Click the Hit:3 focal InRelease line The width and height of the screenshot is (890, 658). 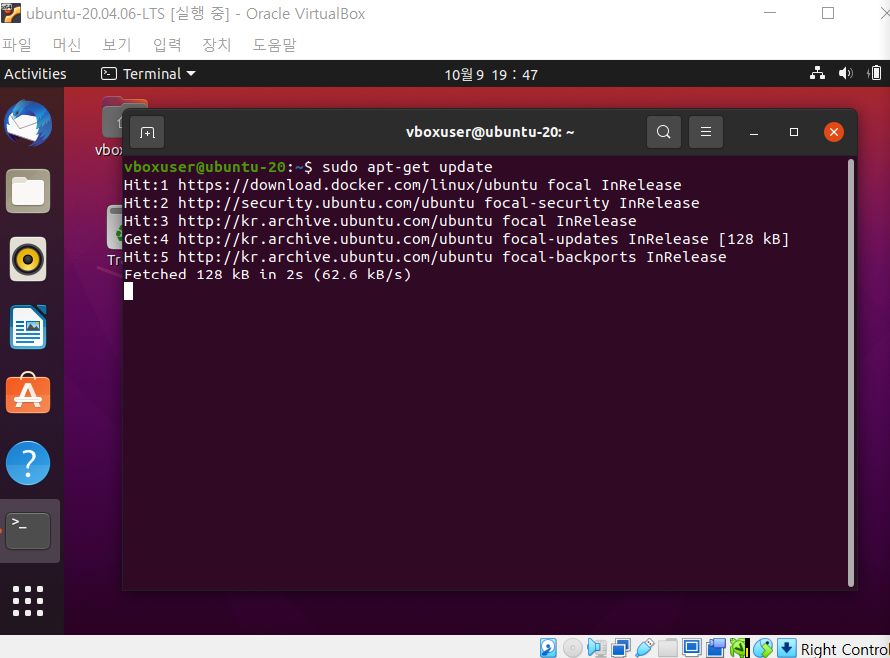[380, 221]
